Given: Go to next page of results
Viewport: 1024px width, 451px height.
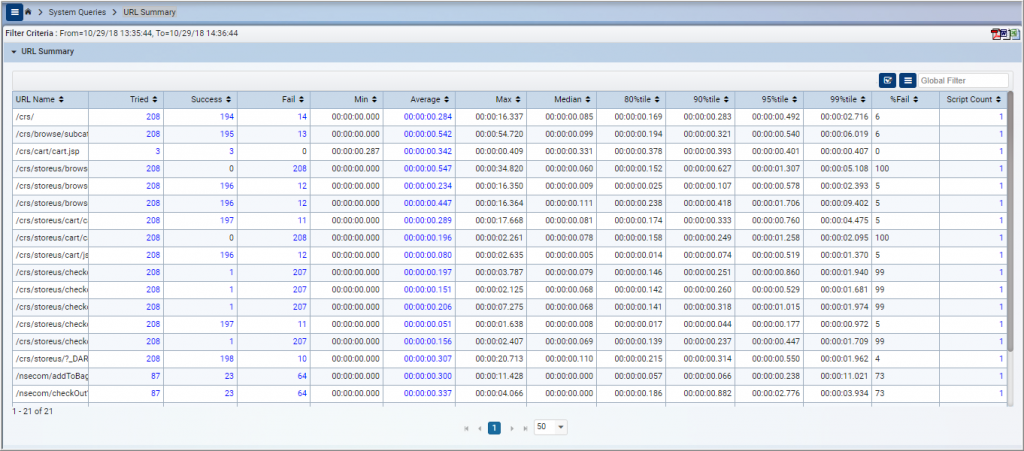Looking at the screenshot, I should pyautogui.click(x=511, y=428).
